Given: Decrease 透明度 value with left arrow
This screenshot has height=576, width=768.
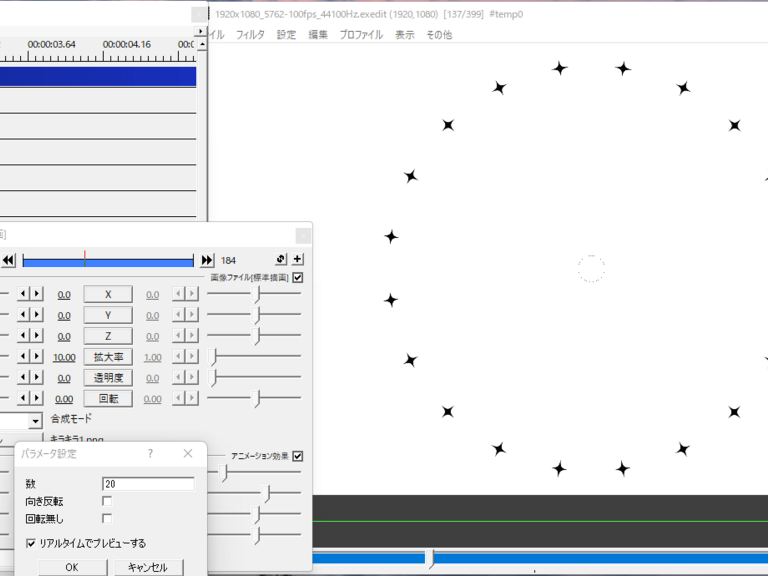Looking at the screenshot, I should [x=23, y=377].
